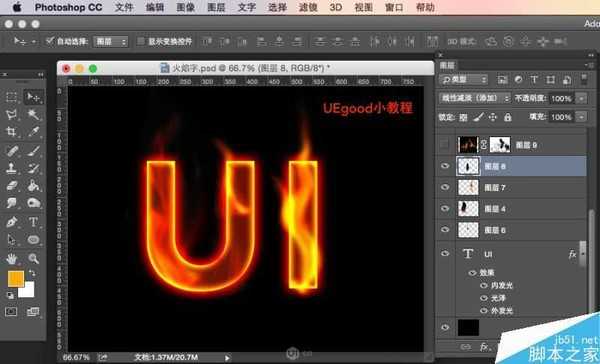This screenshot has width=600, height=364.
Task: Hide the 外发光 outer glow effect
Action: click(484, 310)
